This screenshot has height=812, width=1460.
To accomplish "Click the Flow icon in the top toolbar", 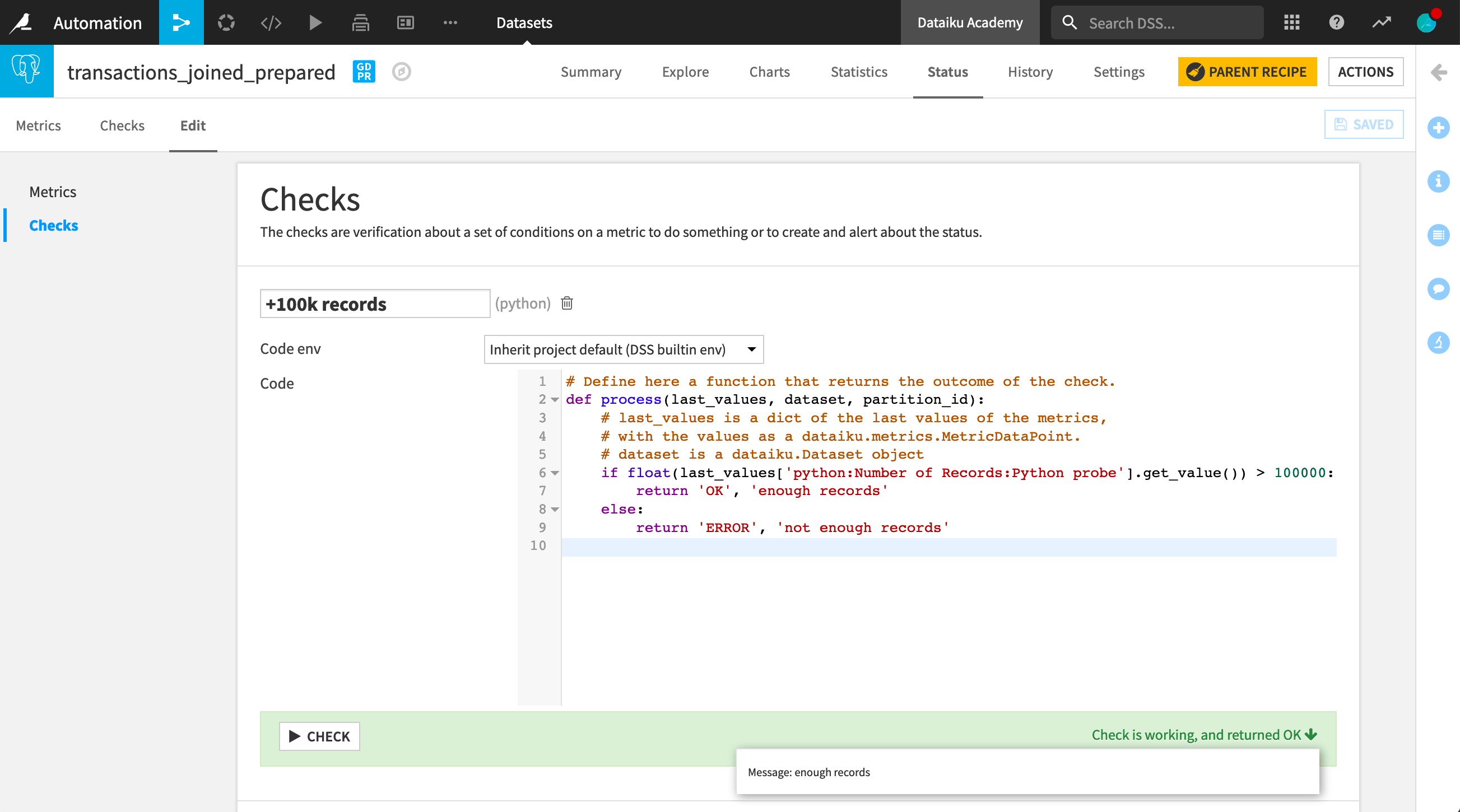I will (x=181, y=22).
